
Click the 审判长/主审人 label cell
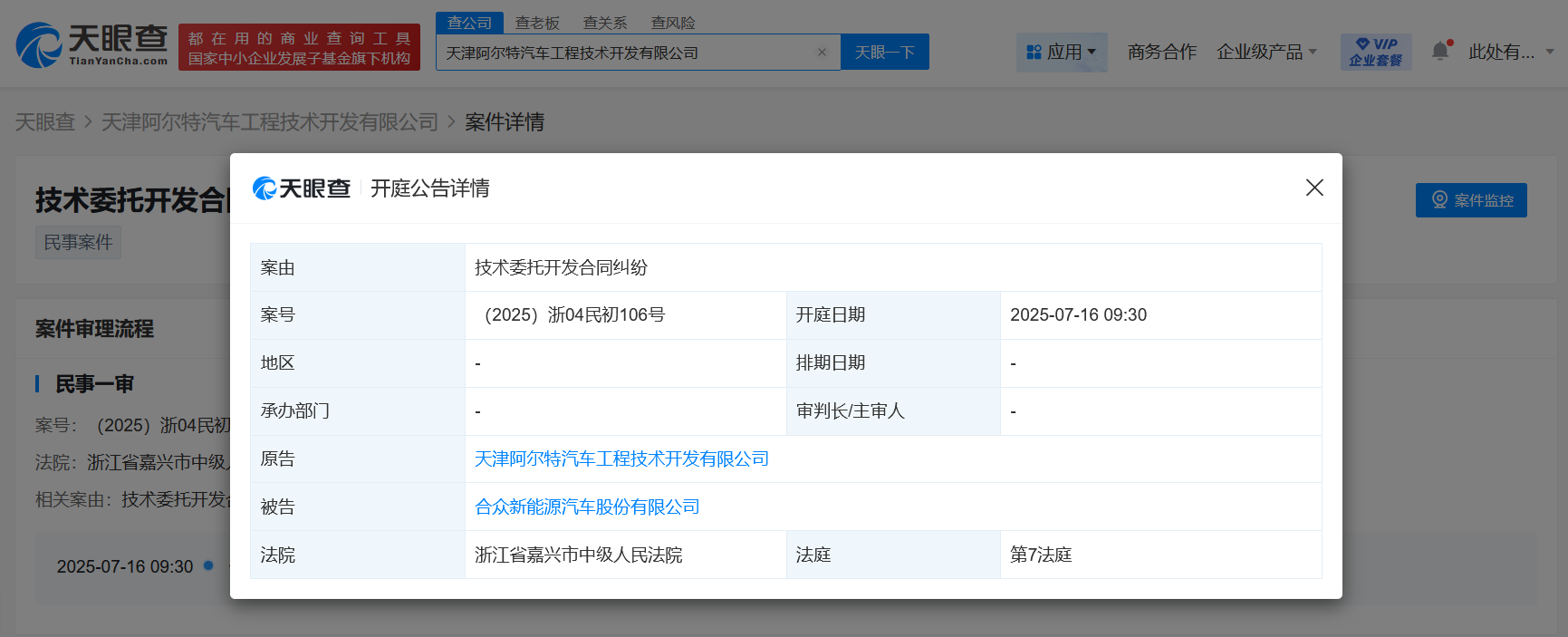click(893, 411)
